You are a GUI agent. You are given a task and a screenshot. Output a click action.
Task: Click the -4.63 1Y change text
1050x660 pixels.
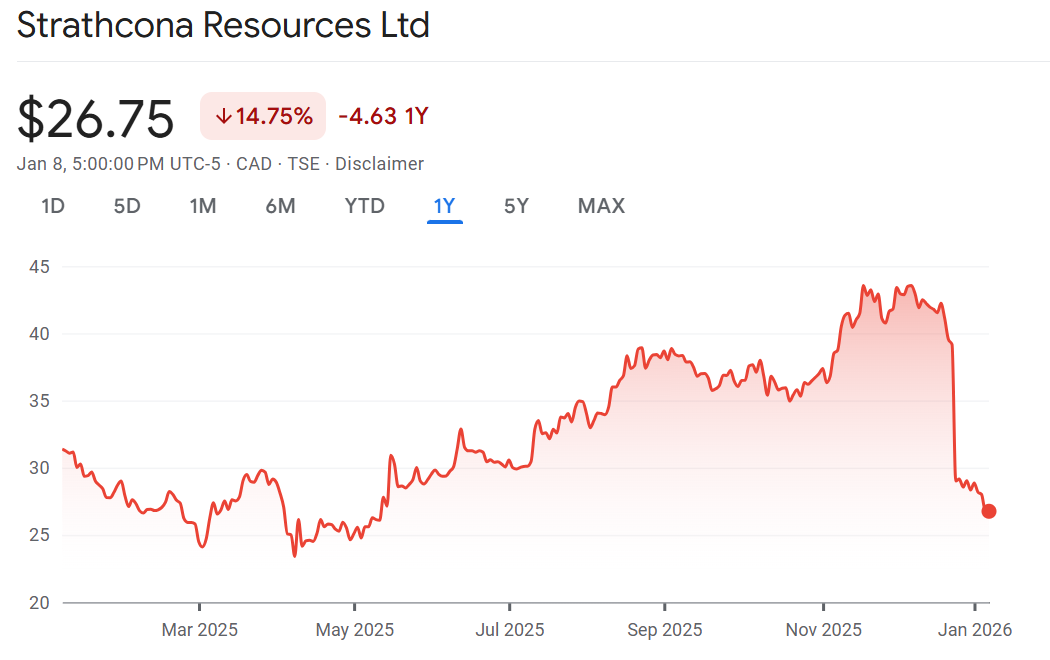point(383,116)
